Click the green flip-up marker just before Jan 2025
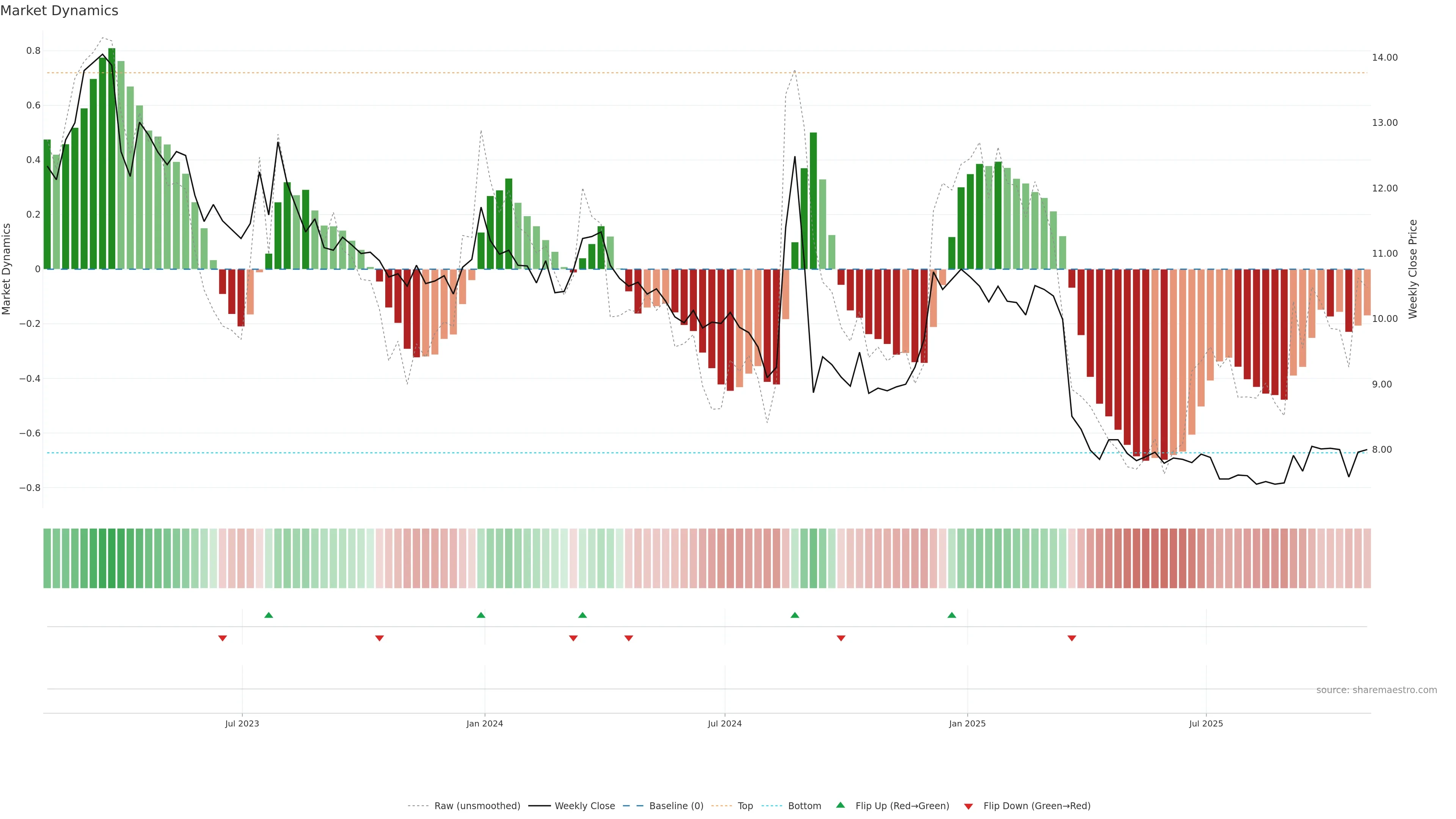The image size is (1456, 819). click(952, 615)
